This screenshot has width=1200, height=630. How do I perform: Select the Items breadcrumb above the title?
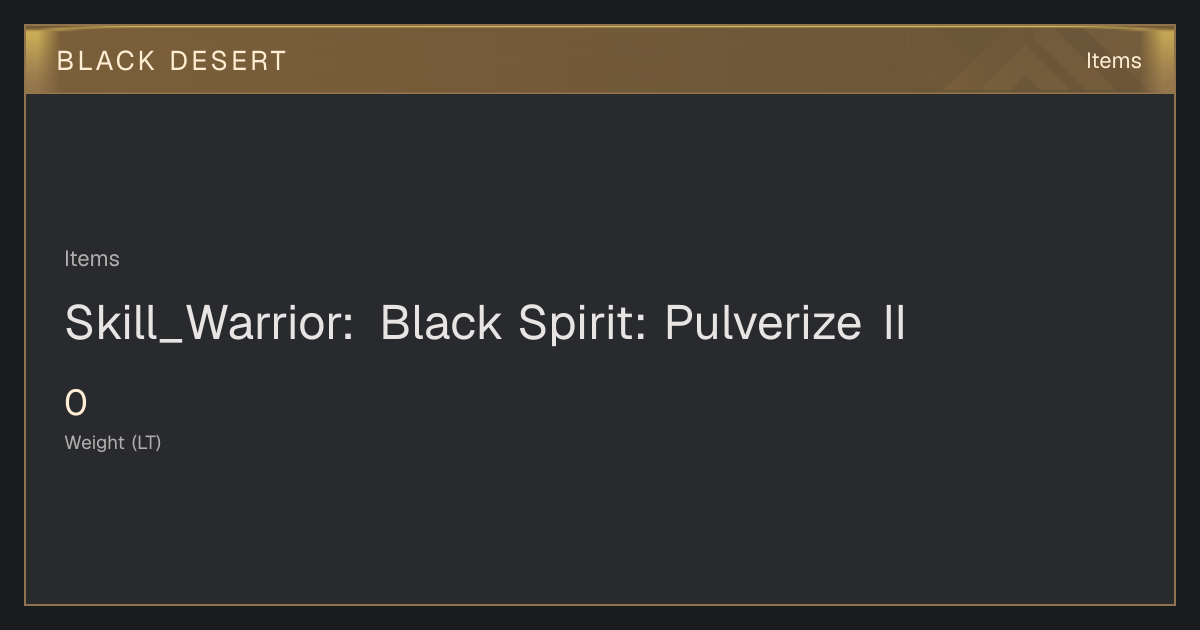(92, 259)
